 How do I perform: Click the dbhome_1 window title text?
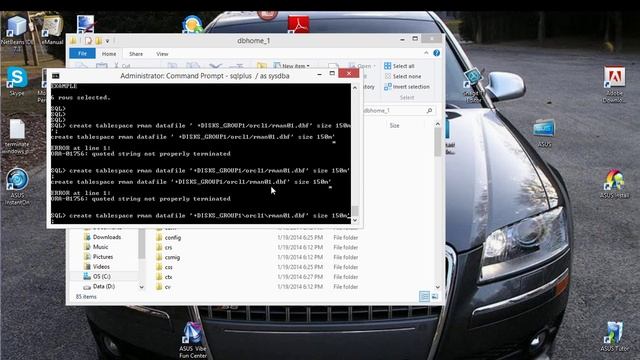[x=253, y=41]
